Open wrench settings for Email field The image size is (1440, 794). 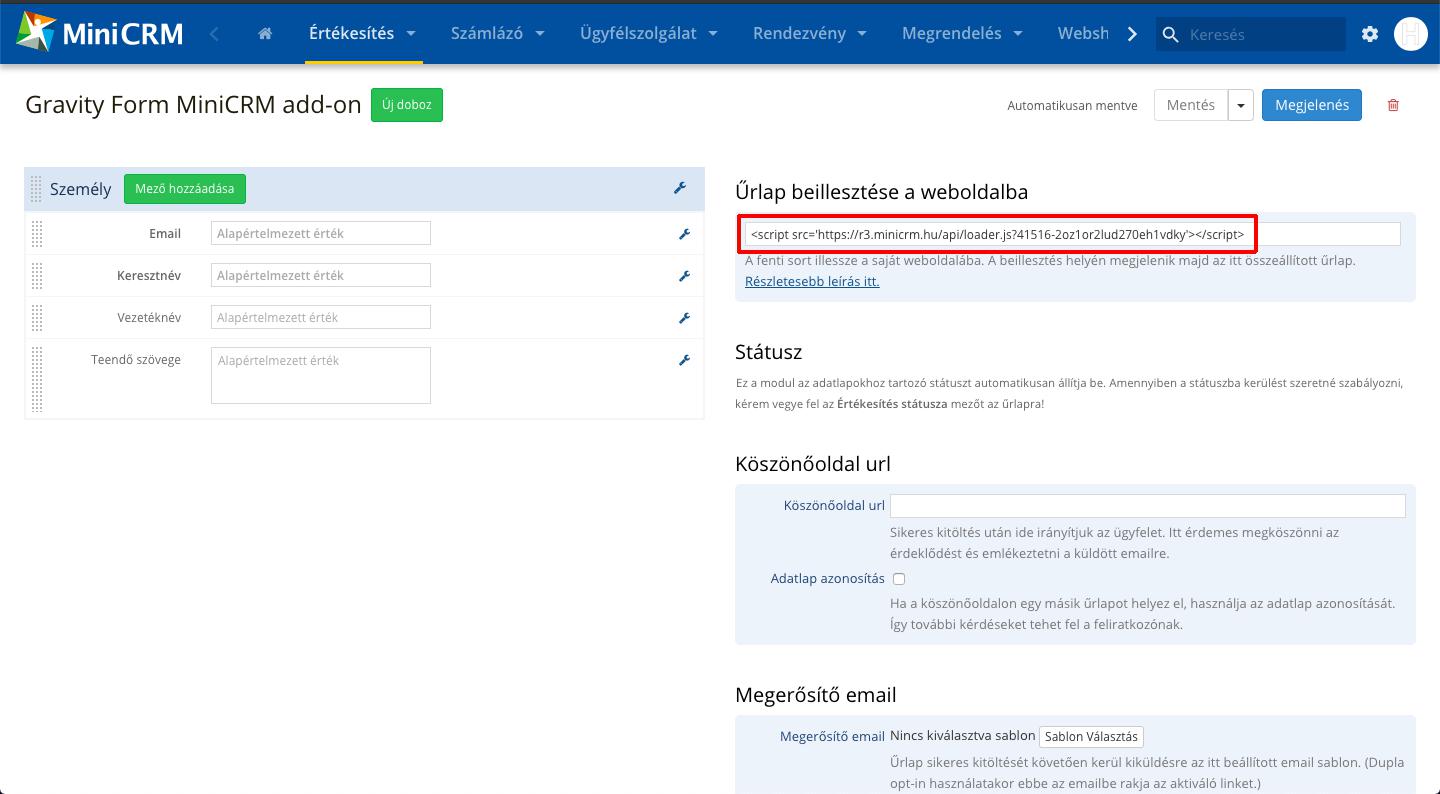tap(685, 234)
